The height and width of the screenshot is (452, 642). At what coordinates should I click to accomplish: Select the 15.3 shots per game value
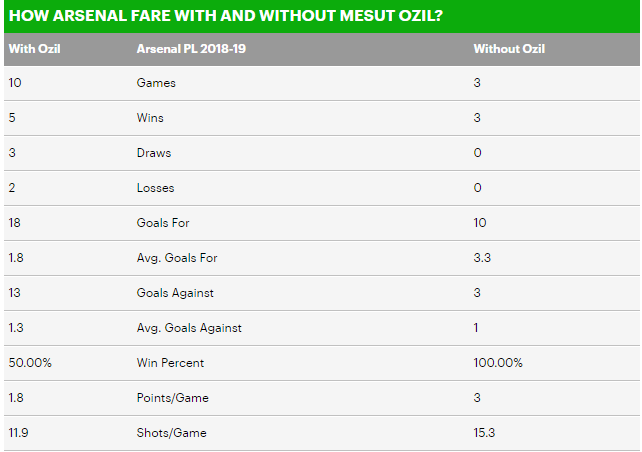[x=485, y=433]
